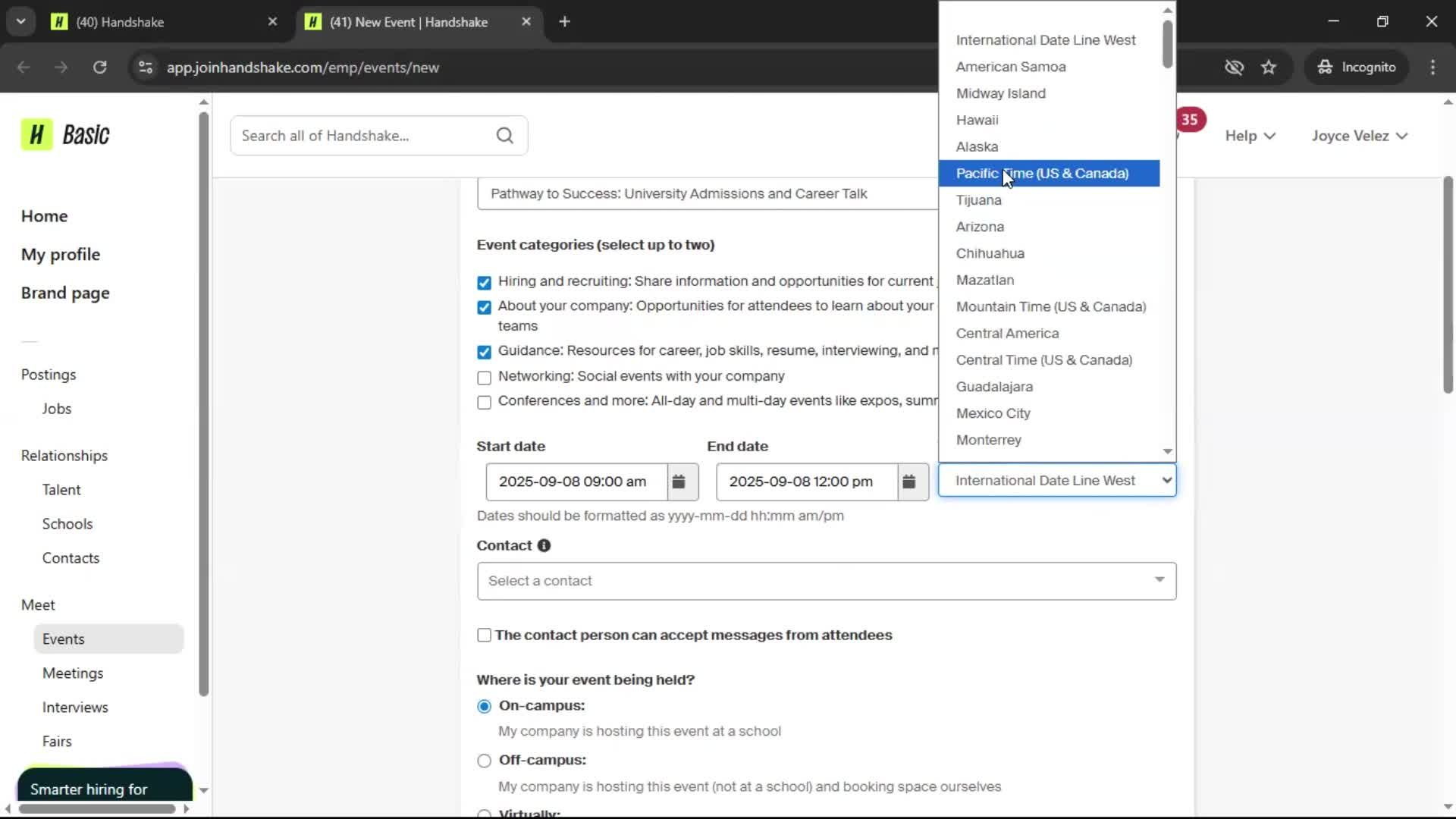Click the Handshake Basic logo

coord(65,135)
